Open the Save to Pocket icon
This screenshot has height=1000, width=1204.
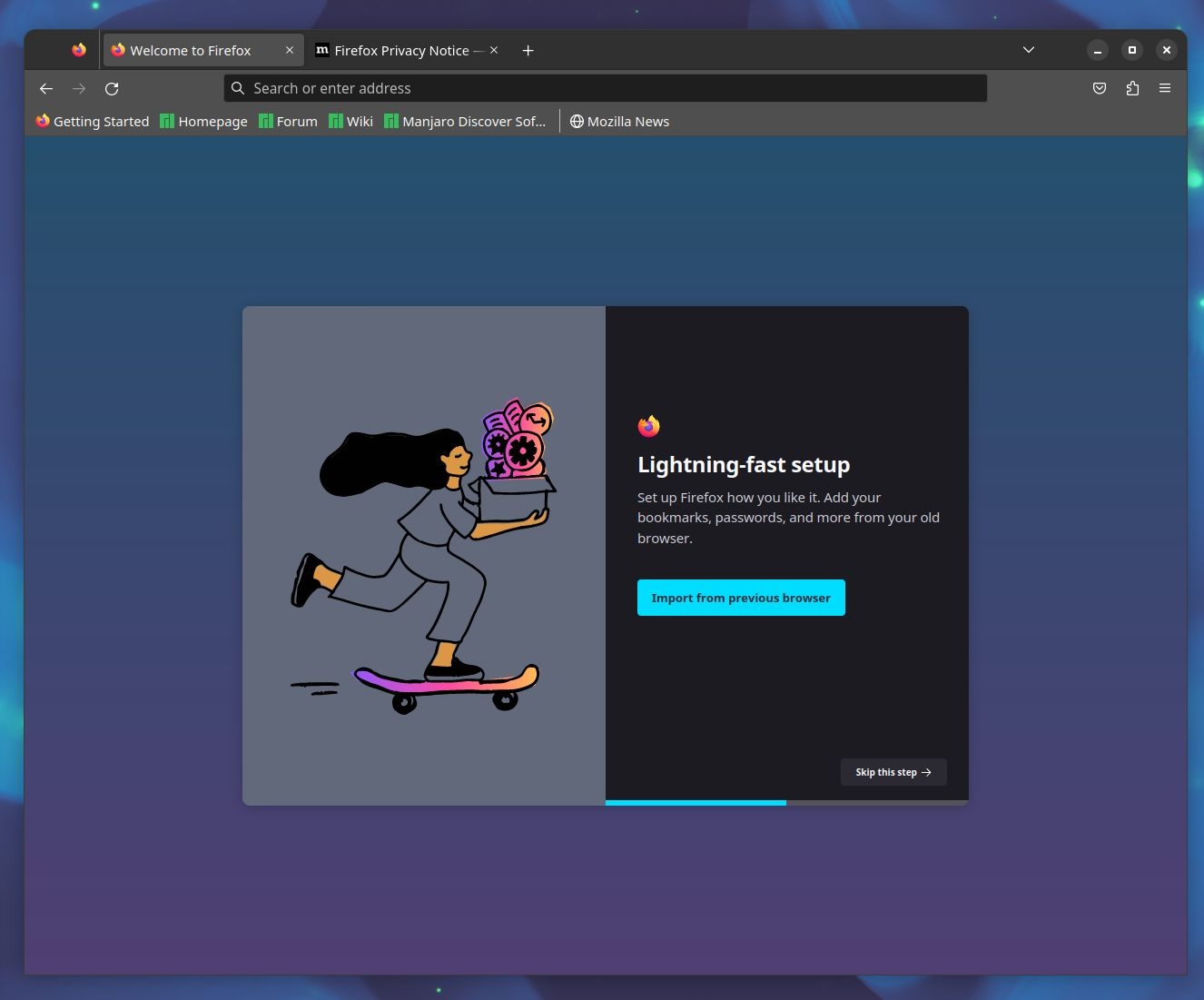coord(1100,88)
